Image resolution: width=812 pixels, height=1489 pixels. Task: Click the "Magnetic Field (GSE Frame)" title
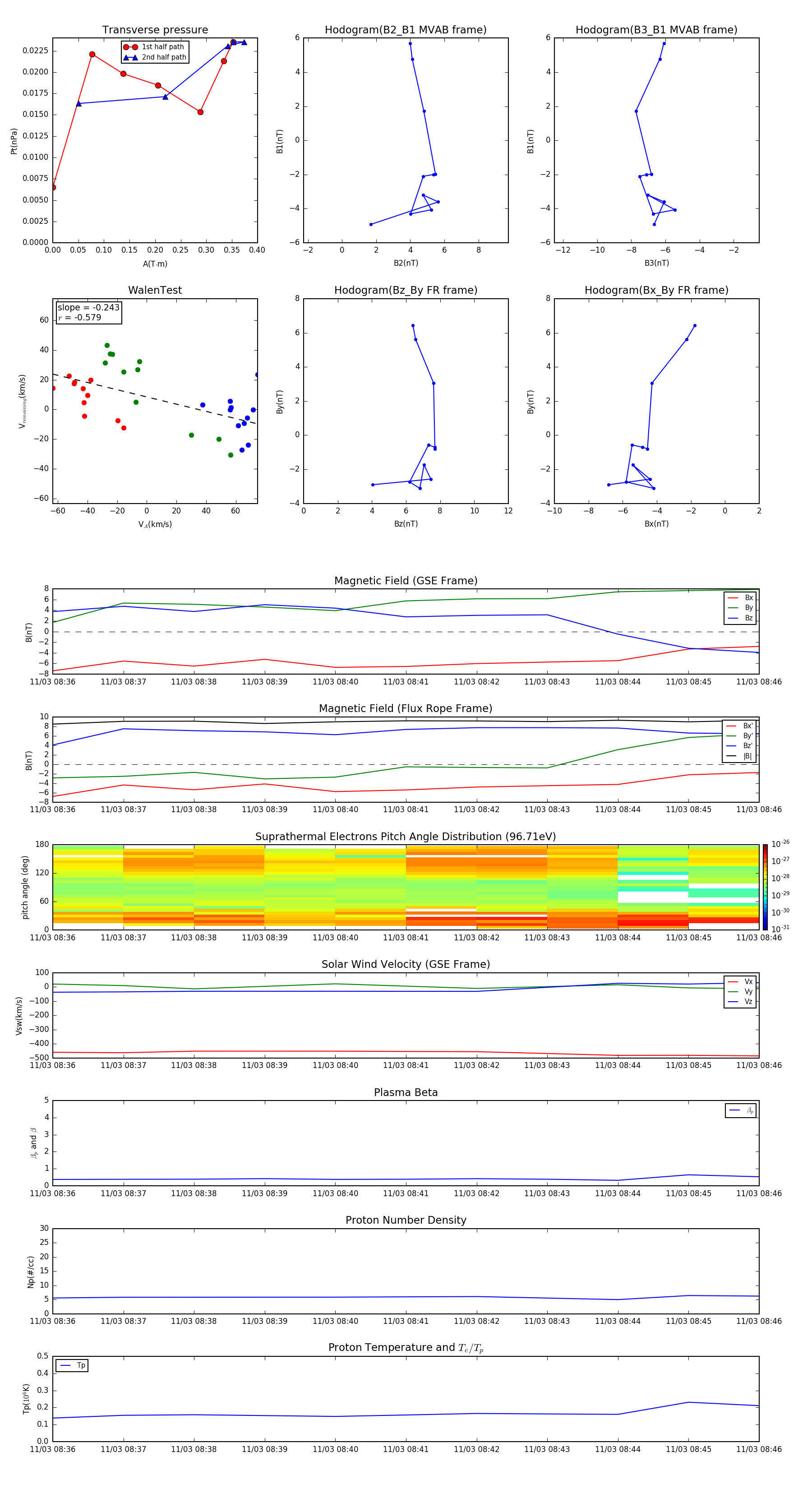coord(406,581)
